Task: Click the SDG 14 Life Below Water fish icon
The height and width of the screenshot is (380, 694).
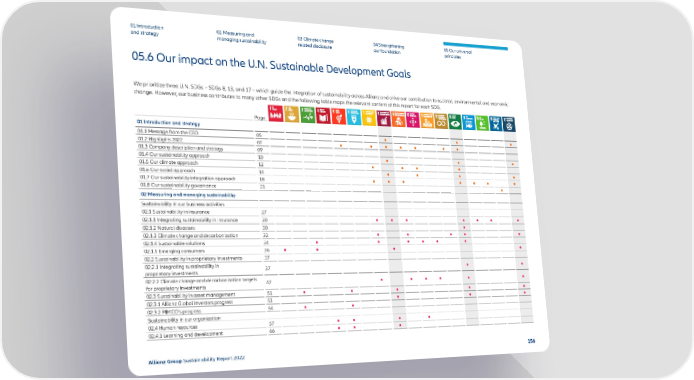Action: [x=468, y=123]
